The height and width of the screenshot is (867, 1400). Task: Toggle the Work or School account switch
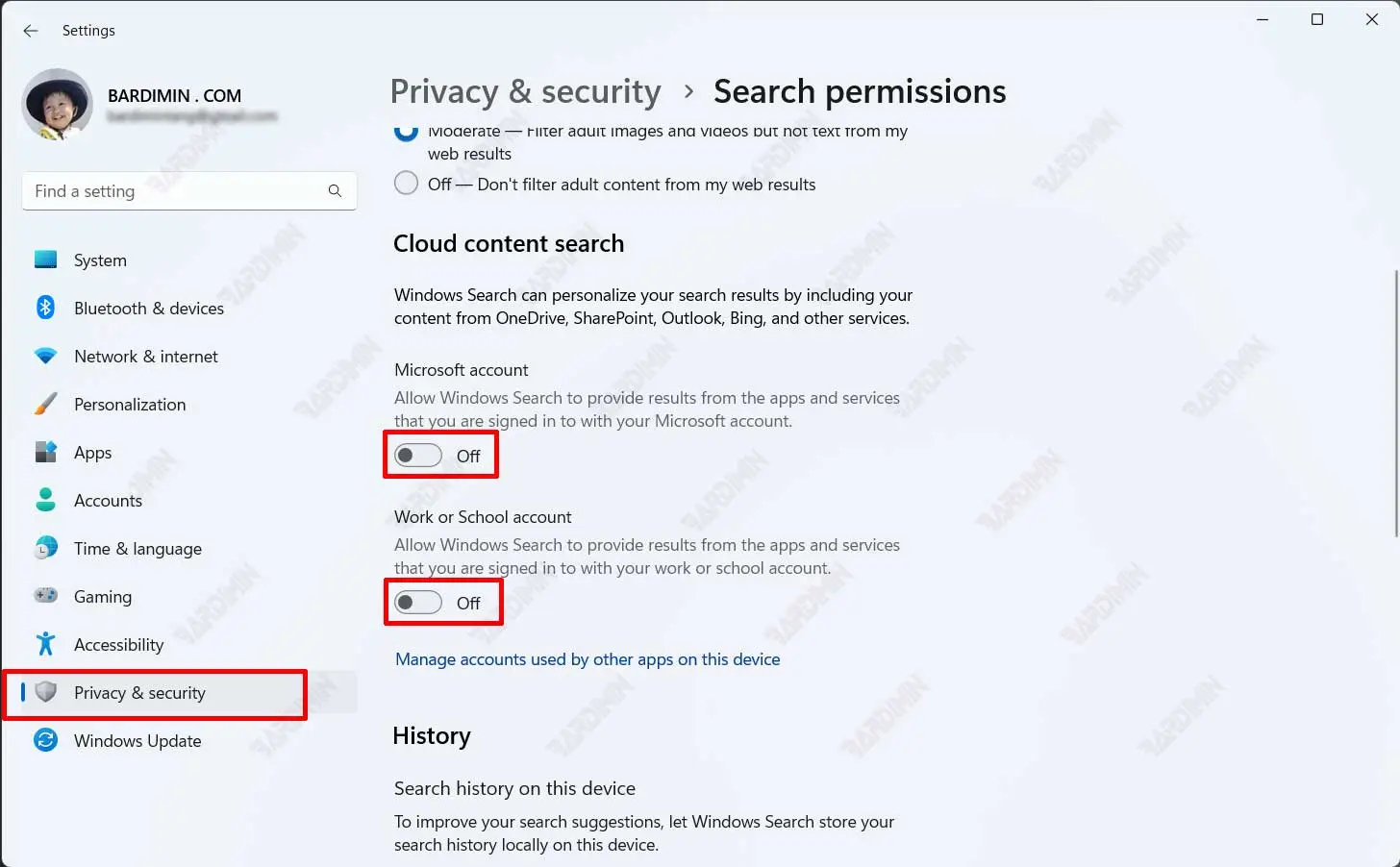[x=418, y=603]
